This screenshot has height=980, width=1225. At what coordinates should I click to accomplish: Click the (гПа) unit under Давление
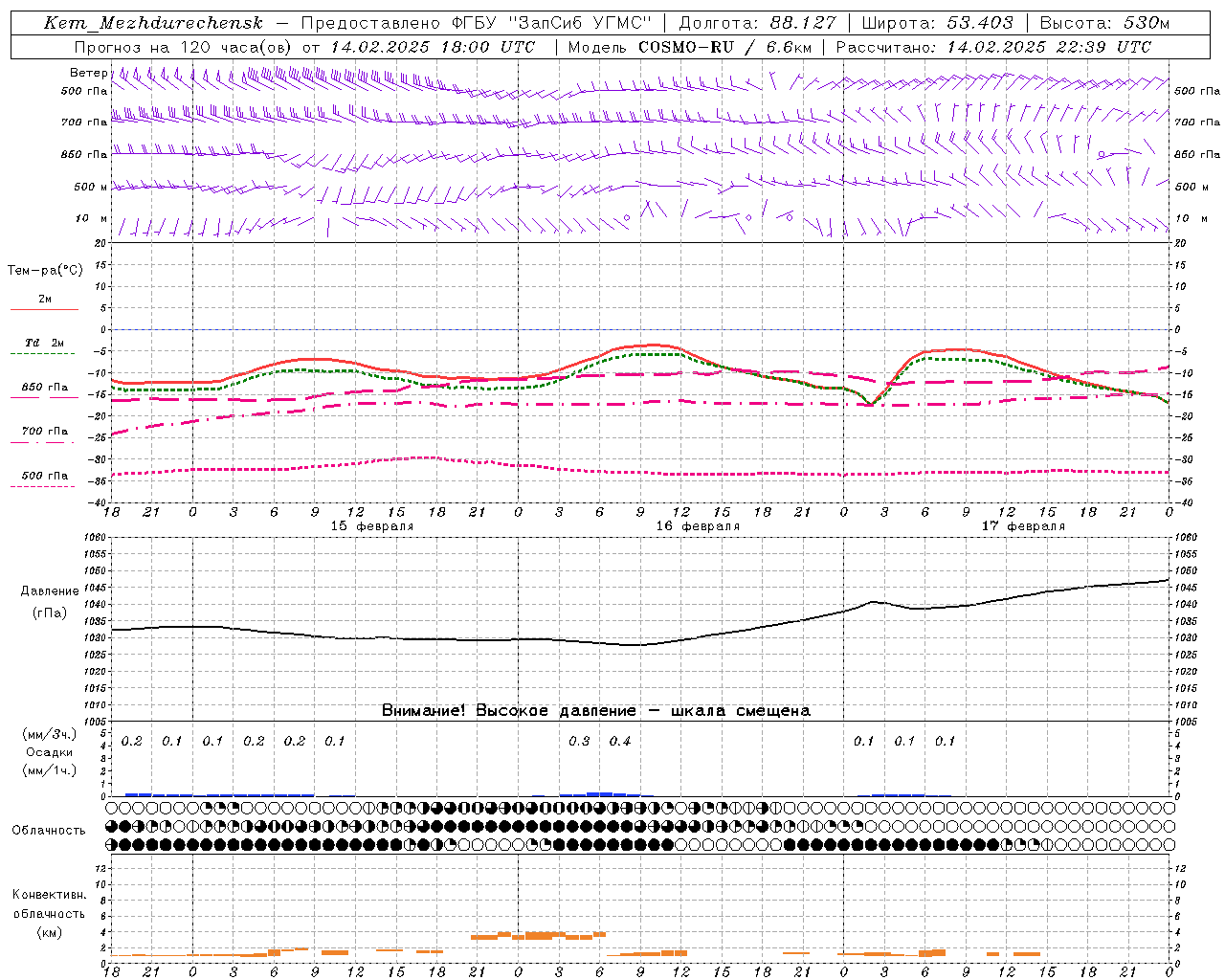click(50, 613)
